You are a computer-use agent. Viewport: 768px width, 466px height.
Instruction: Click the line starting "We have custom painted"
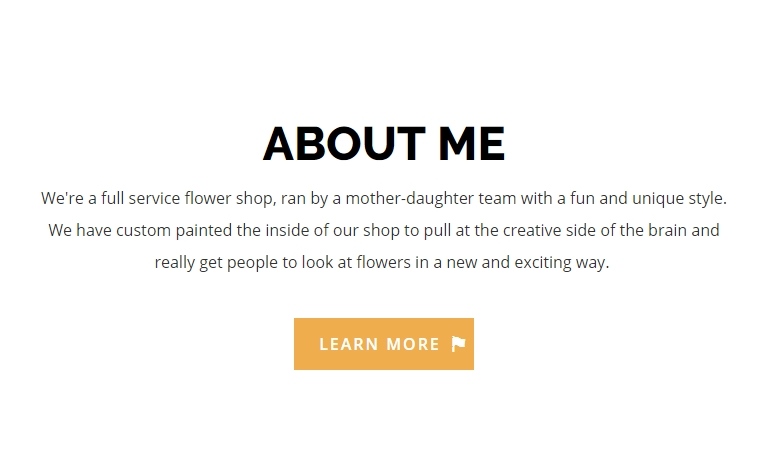(x=384, y=230)
